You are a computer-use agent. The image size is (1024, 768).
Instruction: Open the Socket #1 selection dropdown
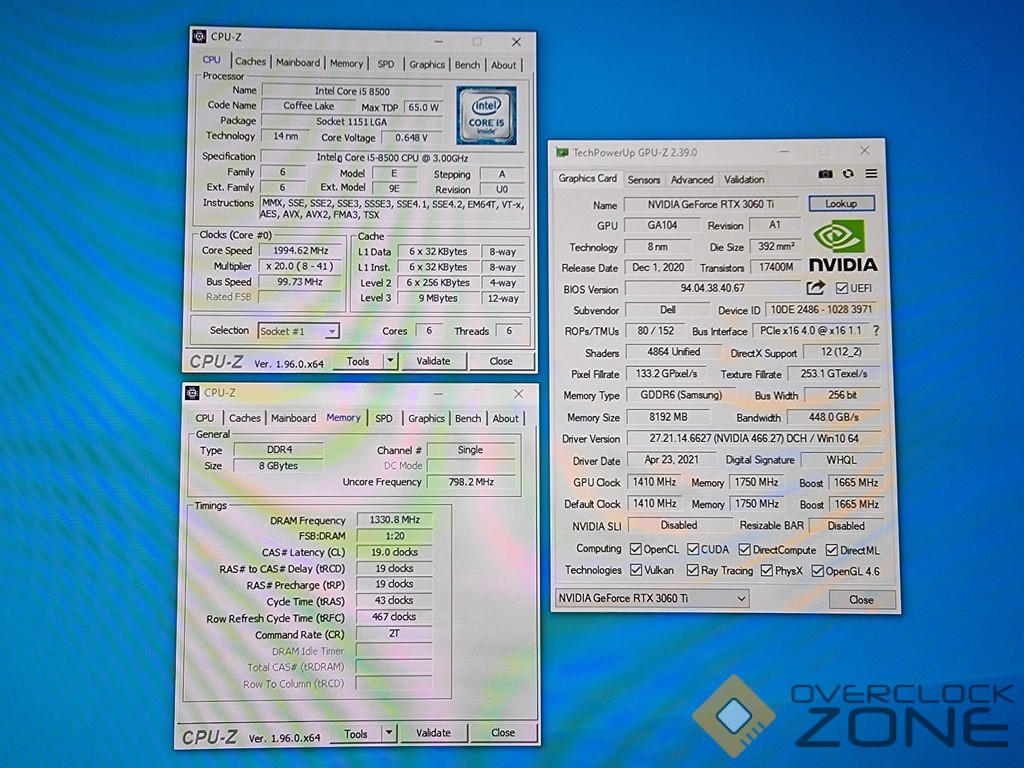click(298, 331)
